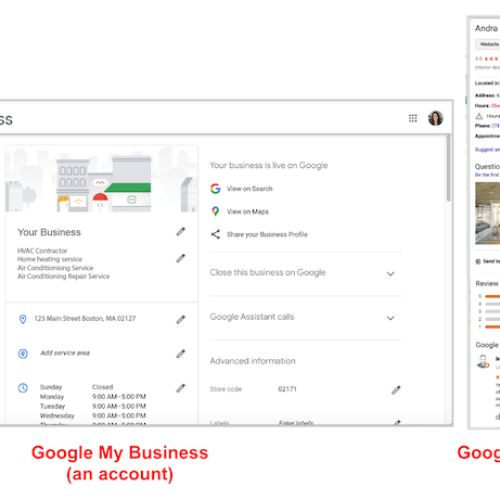The width and height of the screenshot is (500, 500).
Task: Click the storefront illustration banner
Action: (102, 179)
